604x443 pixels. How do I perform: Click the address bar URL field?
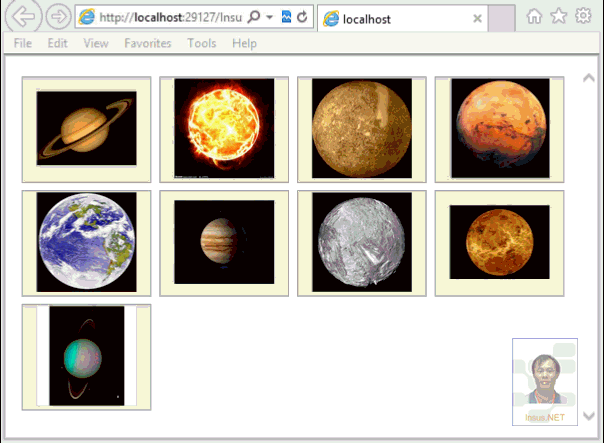[171, 17]
